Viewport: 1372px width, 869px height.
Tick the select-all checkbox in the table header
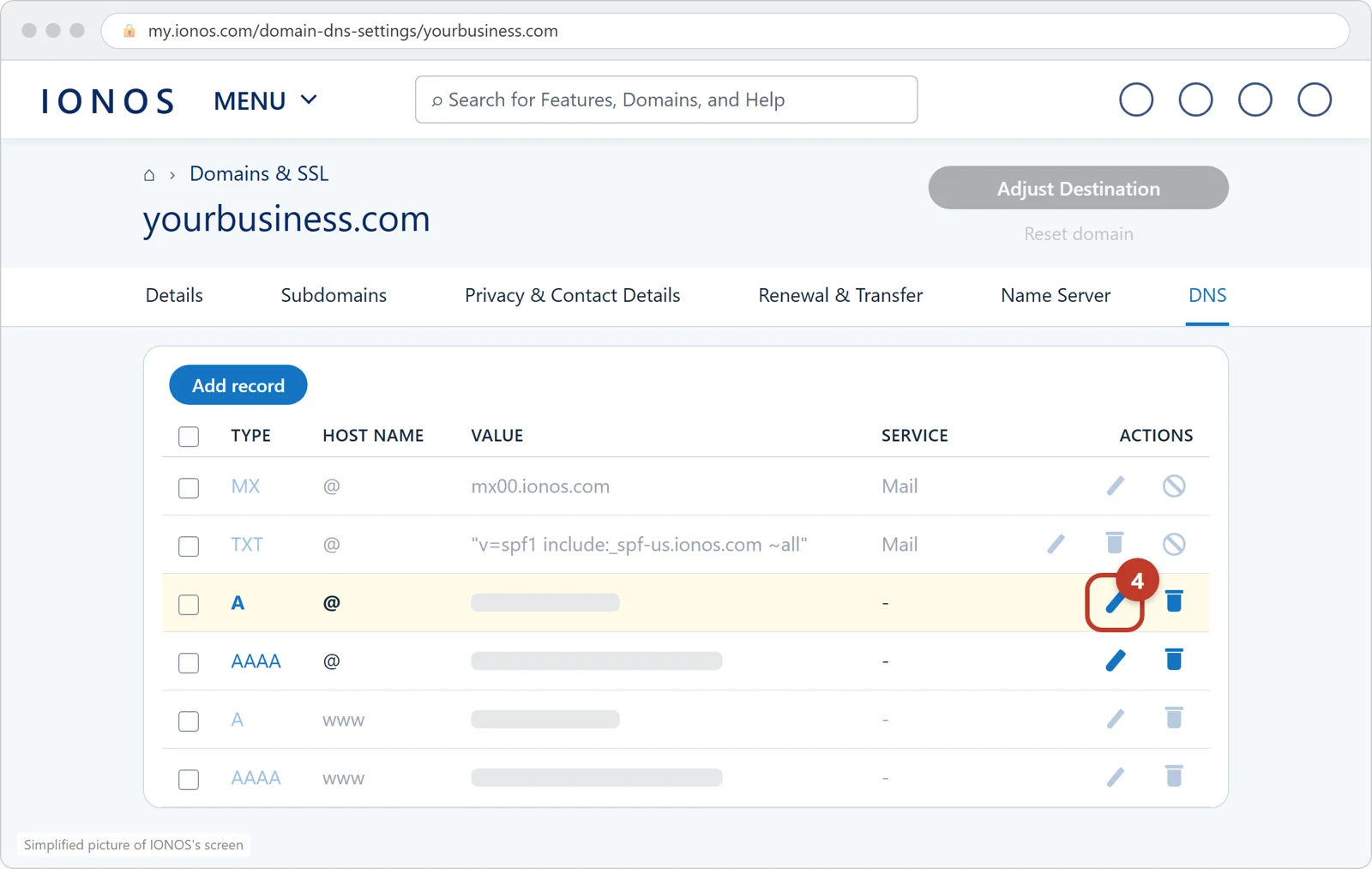point(189,437)
